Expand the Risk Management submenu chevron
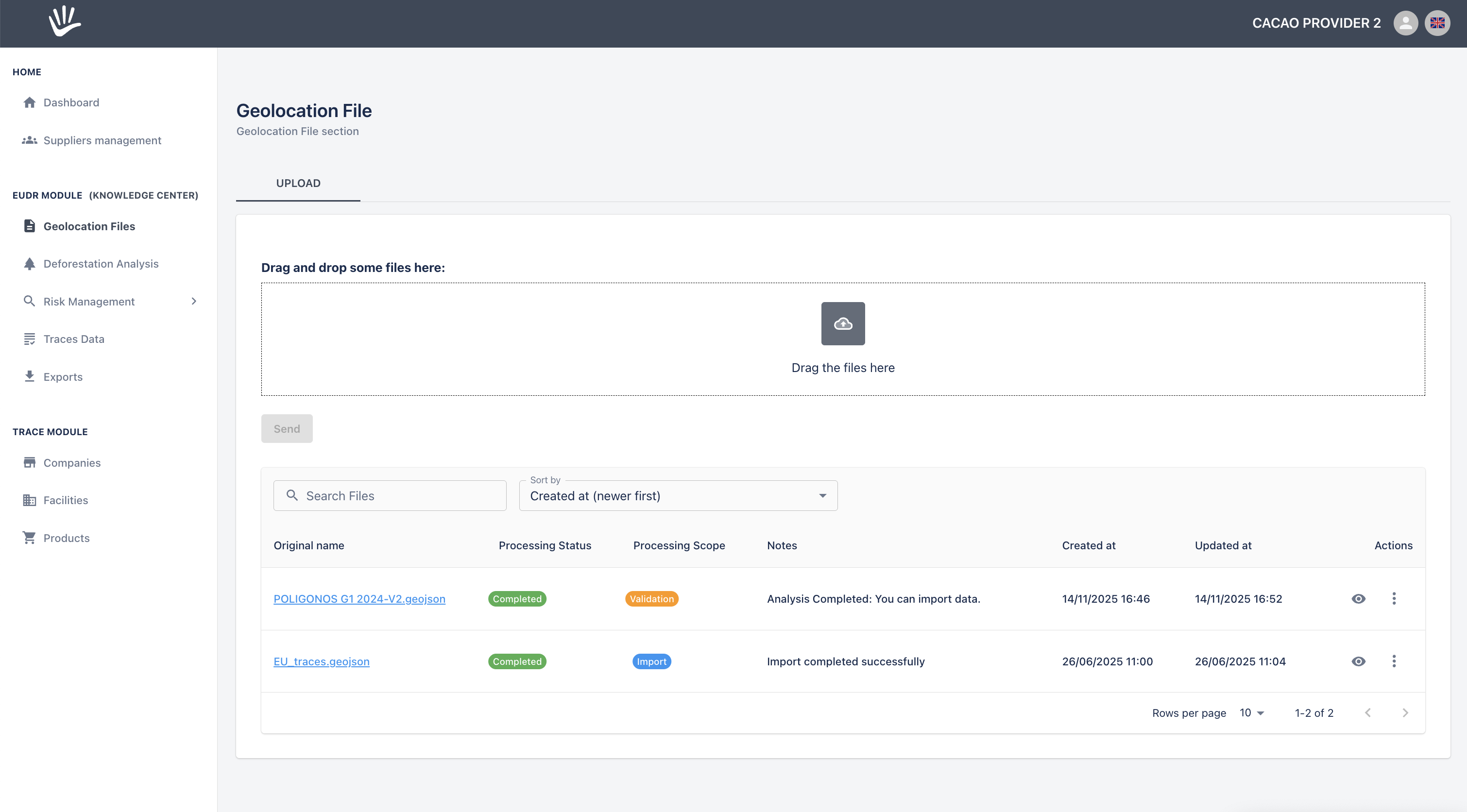This screenshot has height=812, width=1467. [x=194, y=301]
